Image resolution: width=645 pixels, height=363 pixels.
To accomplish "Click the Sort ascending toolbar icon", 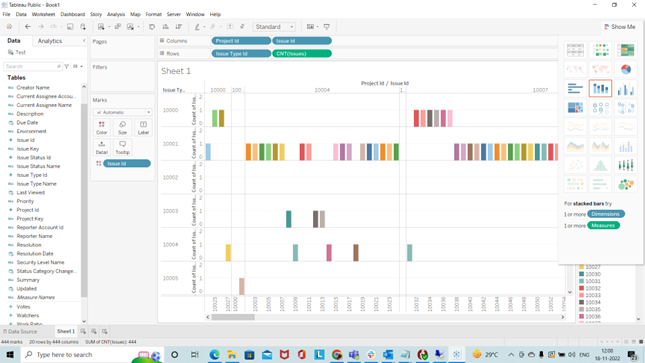I will [x=165, y=27].
